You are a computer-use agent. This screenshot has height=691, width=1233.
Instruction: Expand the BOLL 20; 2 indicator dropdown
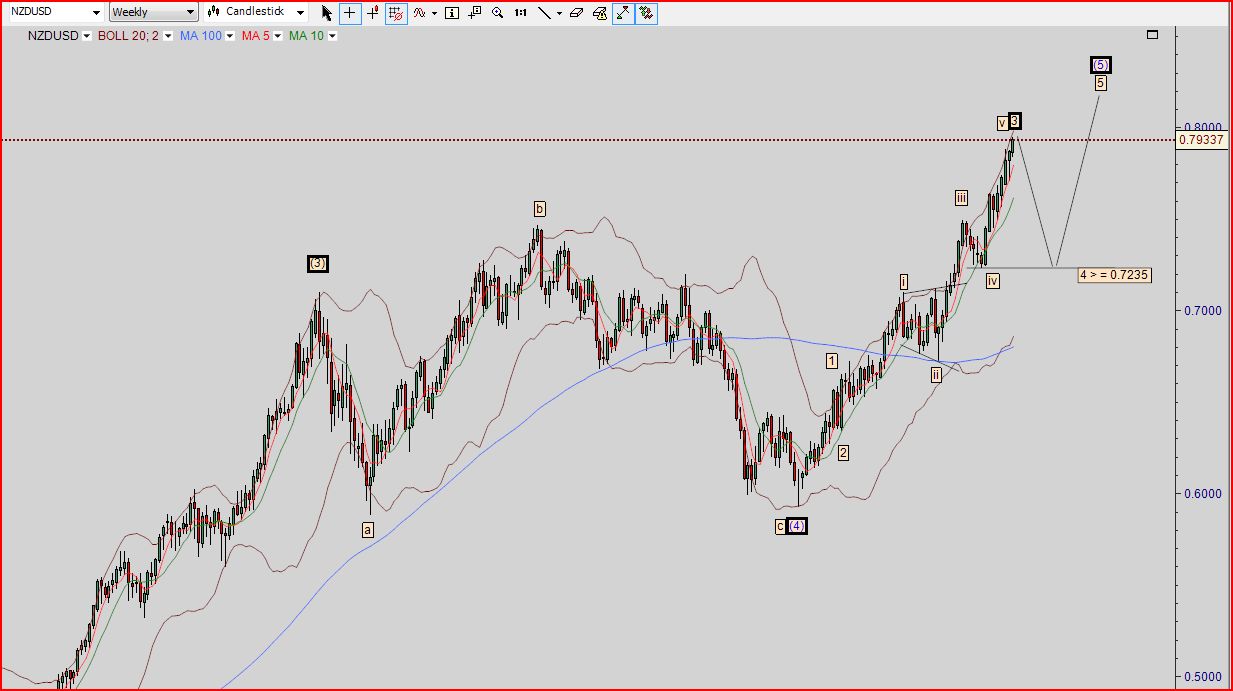167,36
